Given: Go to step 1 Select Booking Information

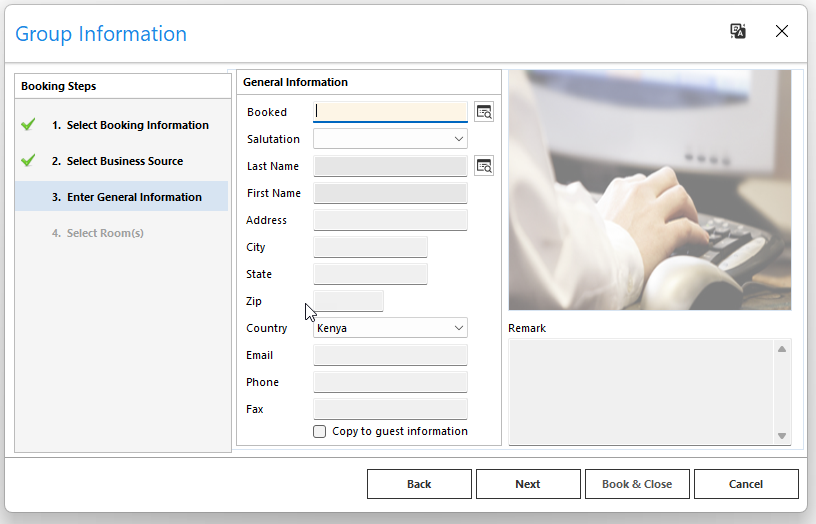Looking at the screenshot, I should click(x=137, y=125).
